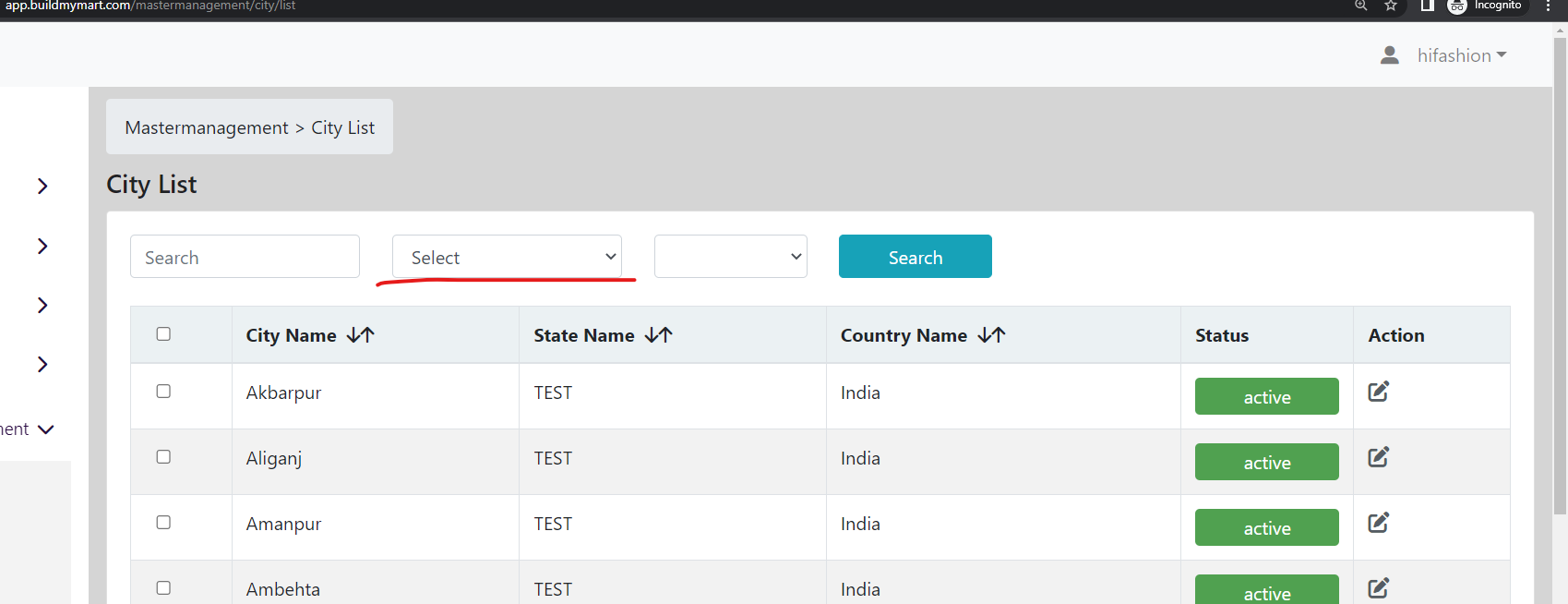Toggle Ambehta active status button
This screenshot has height=604, width=1568.
pos(1266,589)
